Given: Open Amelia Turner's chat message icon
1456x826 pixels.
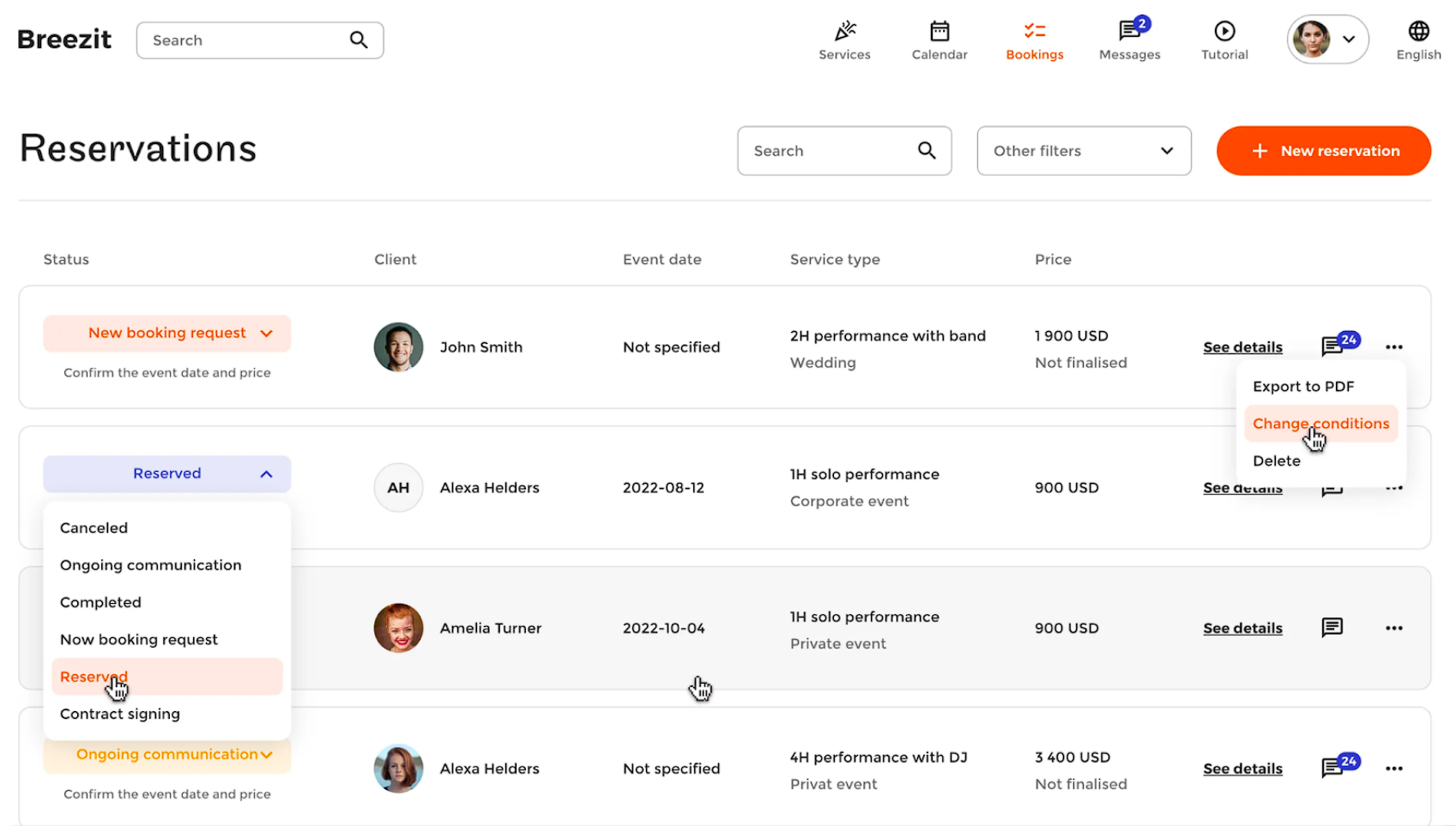Looking at the screenshot, I should pos(1332,628).
